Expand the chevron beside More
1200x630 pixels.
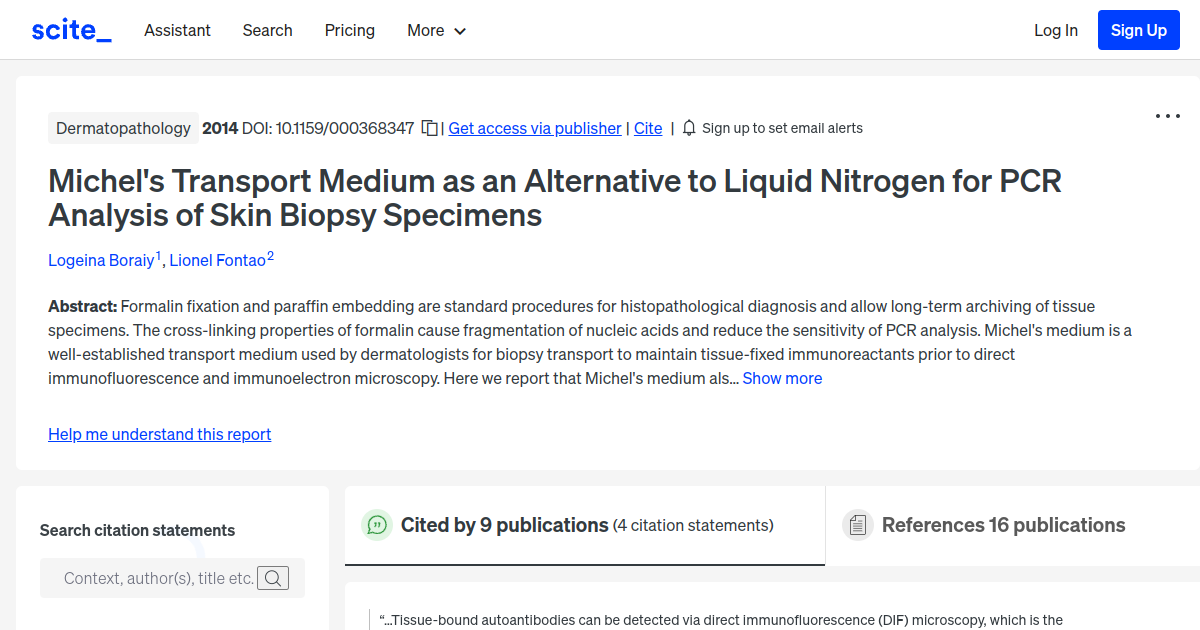(x=461, y=31)
